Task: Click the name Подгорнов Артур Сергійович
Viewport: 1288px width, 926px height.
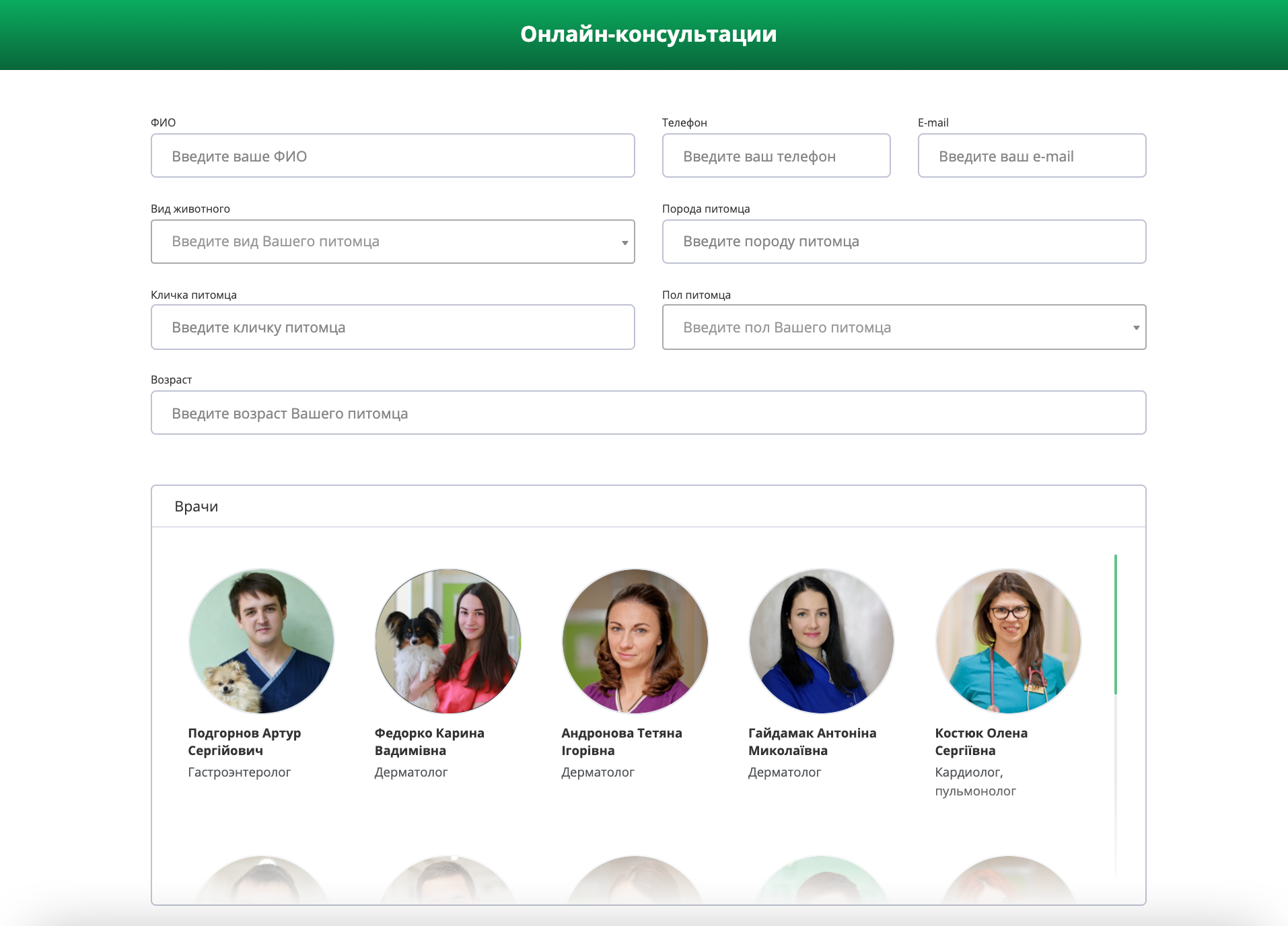Action: [x=244, y=742]
